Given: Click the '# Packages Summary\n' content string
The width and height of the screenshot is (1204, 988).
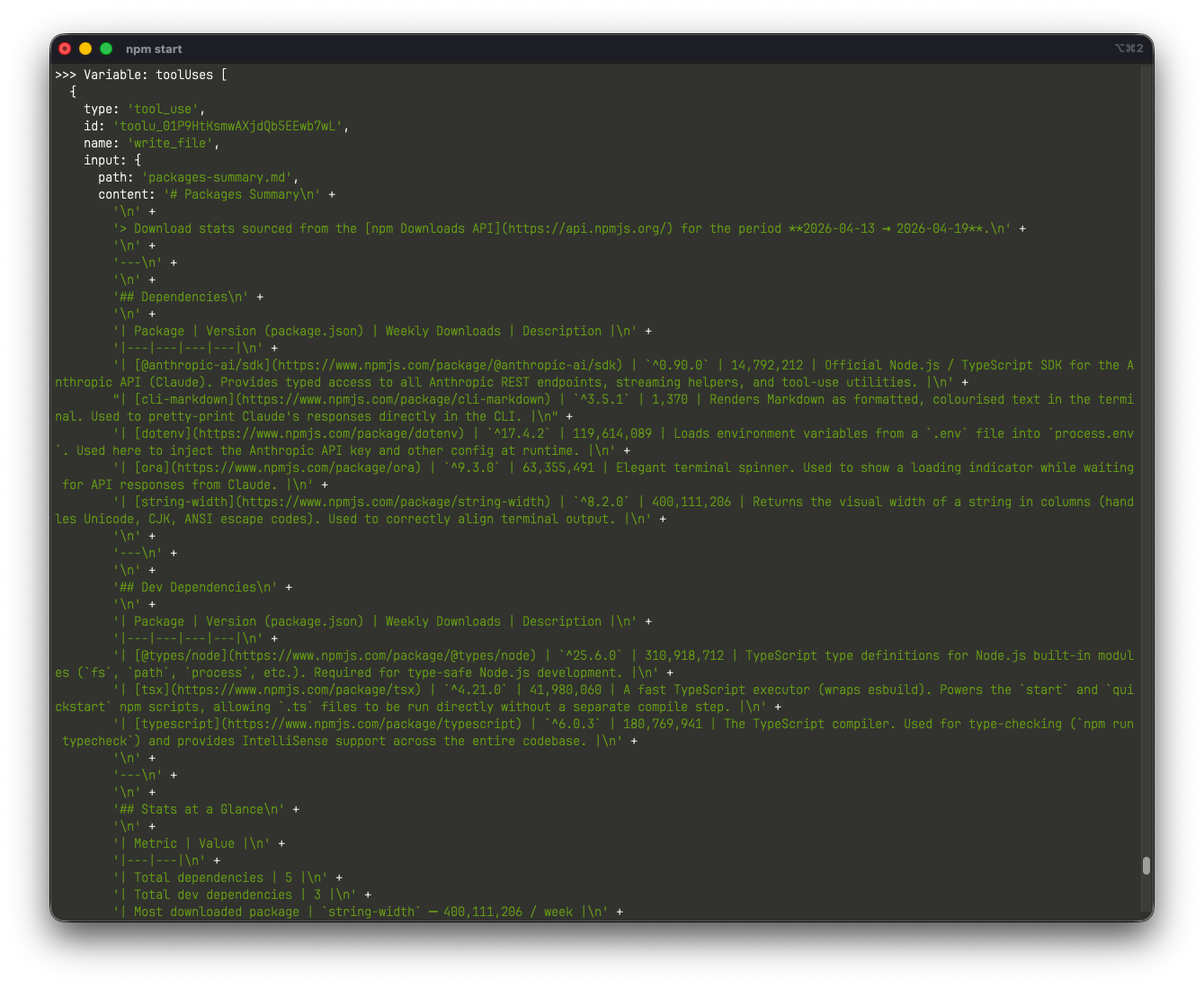Looking at the screenshot, I should [x=242, y=194].
